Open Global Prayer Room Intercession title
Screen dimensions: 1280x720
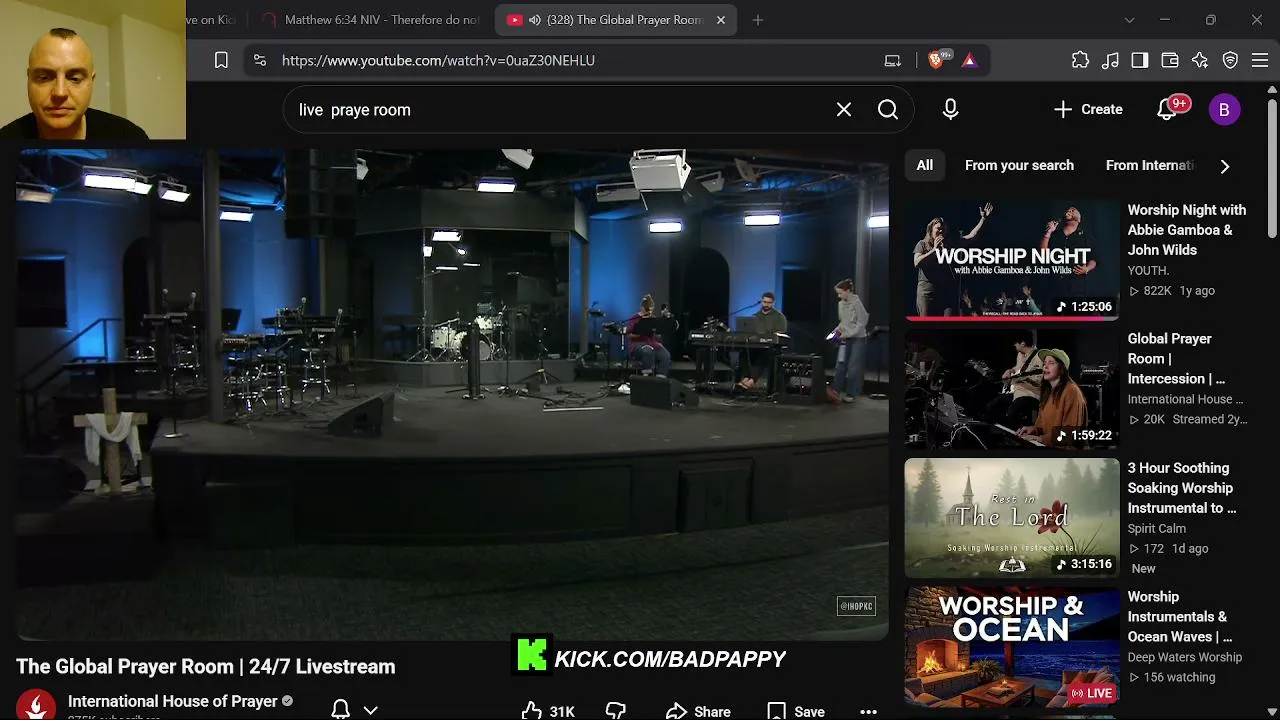coord(1176,359)
